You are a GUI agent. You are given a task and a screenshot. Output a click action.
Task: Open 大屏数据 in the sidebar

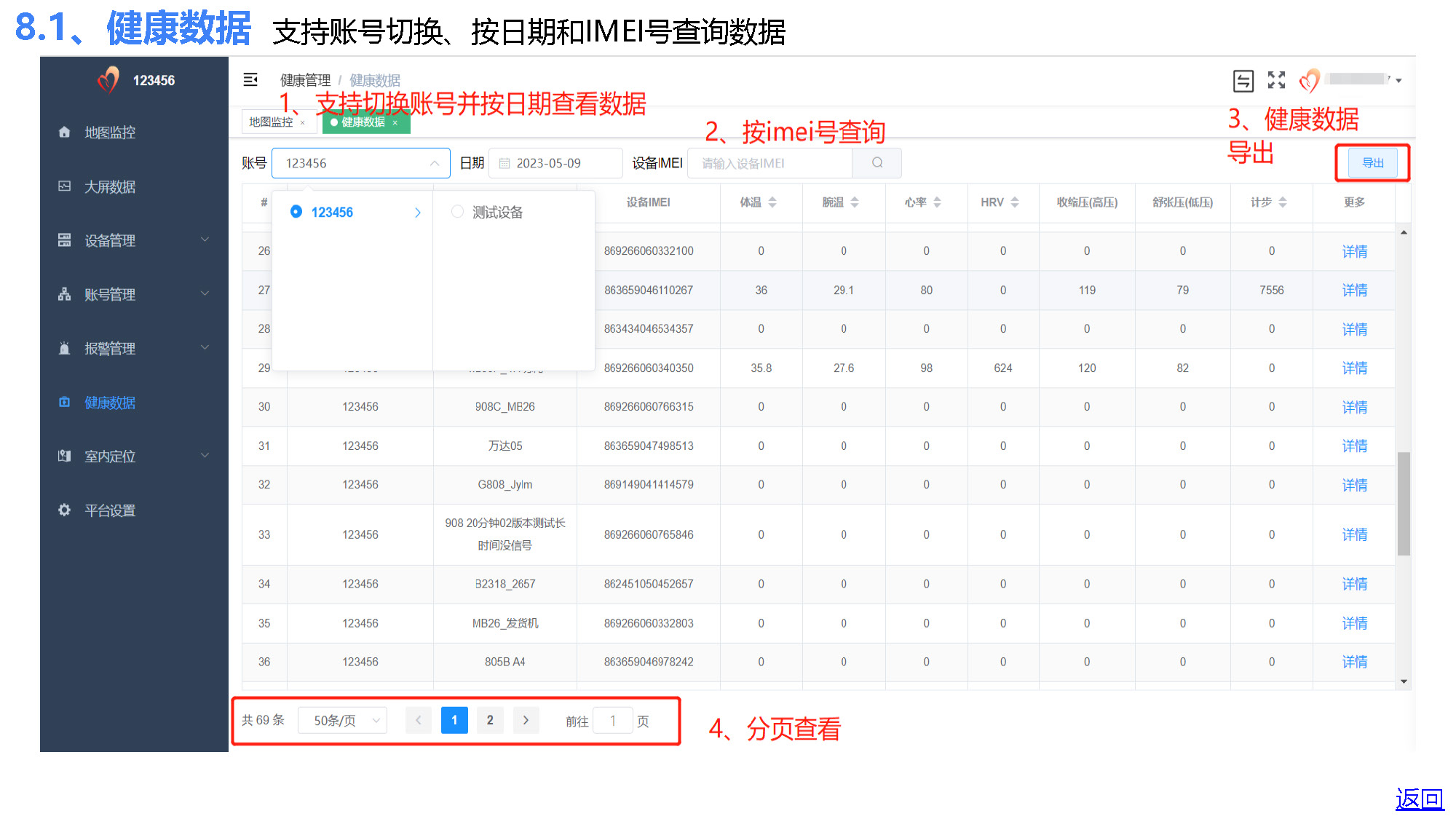tap(109, 187)
